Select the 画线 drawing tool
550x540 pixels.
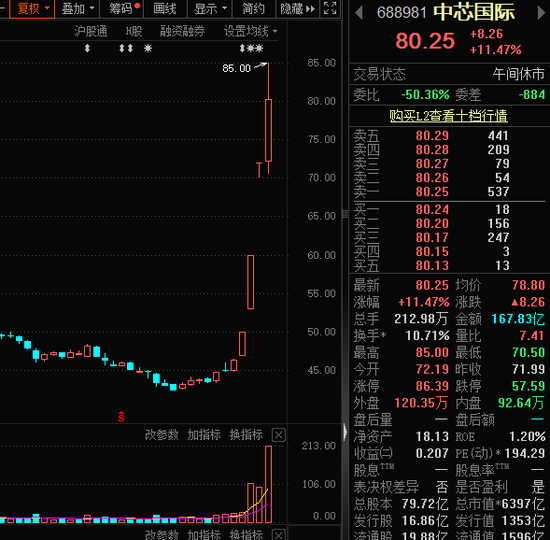[165, 9]
